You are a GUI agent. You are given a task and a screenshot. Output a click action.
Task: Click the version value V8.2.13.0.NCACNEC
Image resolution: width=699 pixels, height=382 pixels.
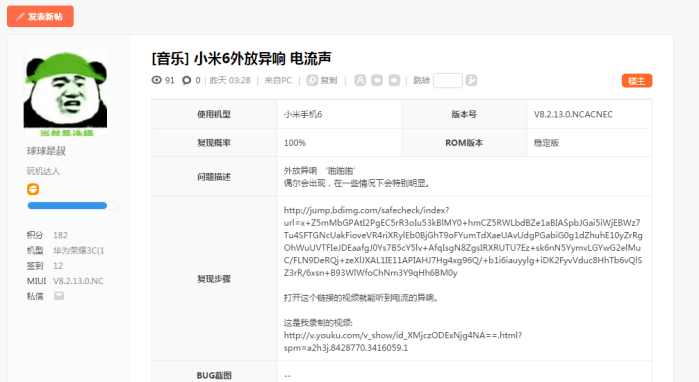click(573, 115)
